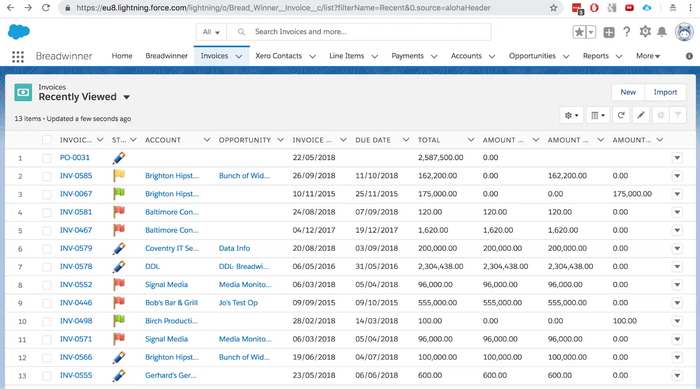
Task: Click the Opera extension icon
Action: [x=594, y=8]
